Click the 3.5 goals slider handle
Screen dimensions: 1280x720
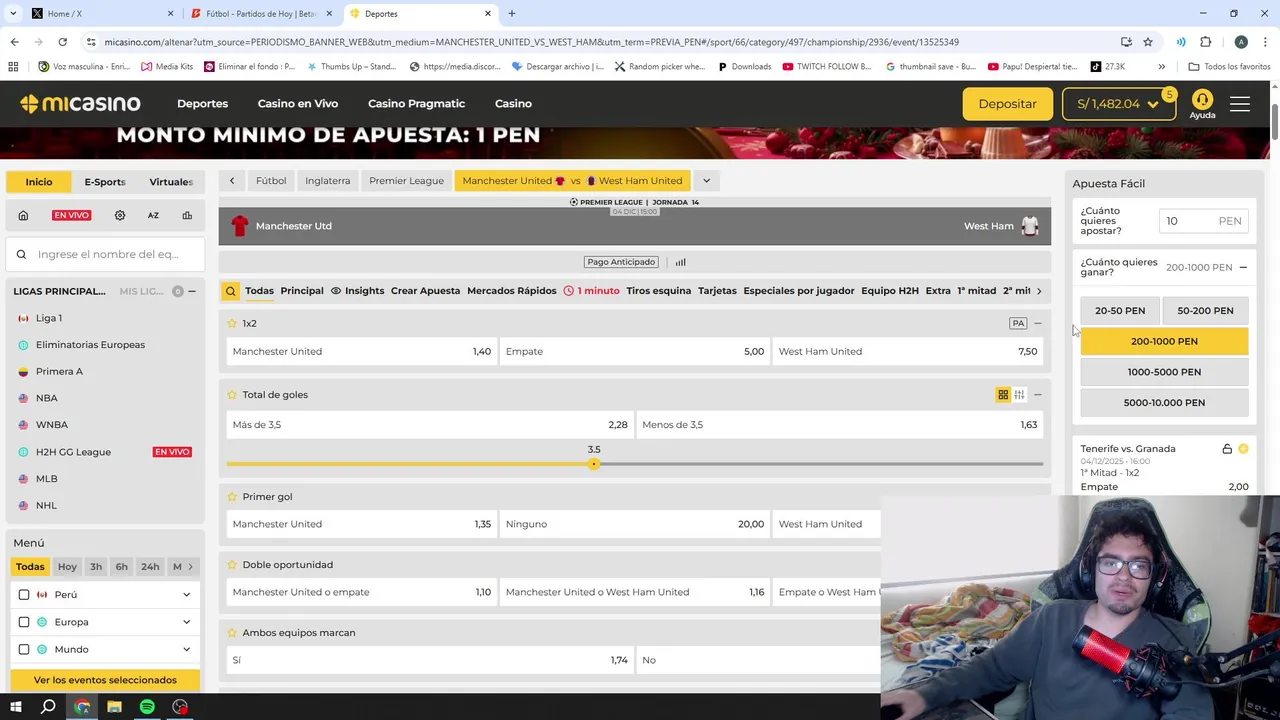coord(594,464)
